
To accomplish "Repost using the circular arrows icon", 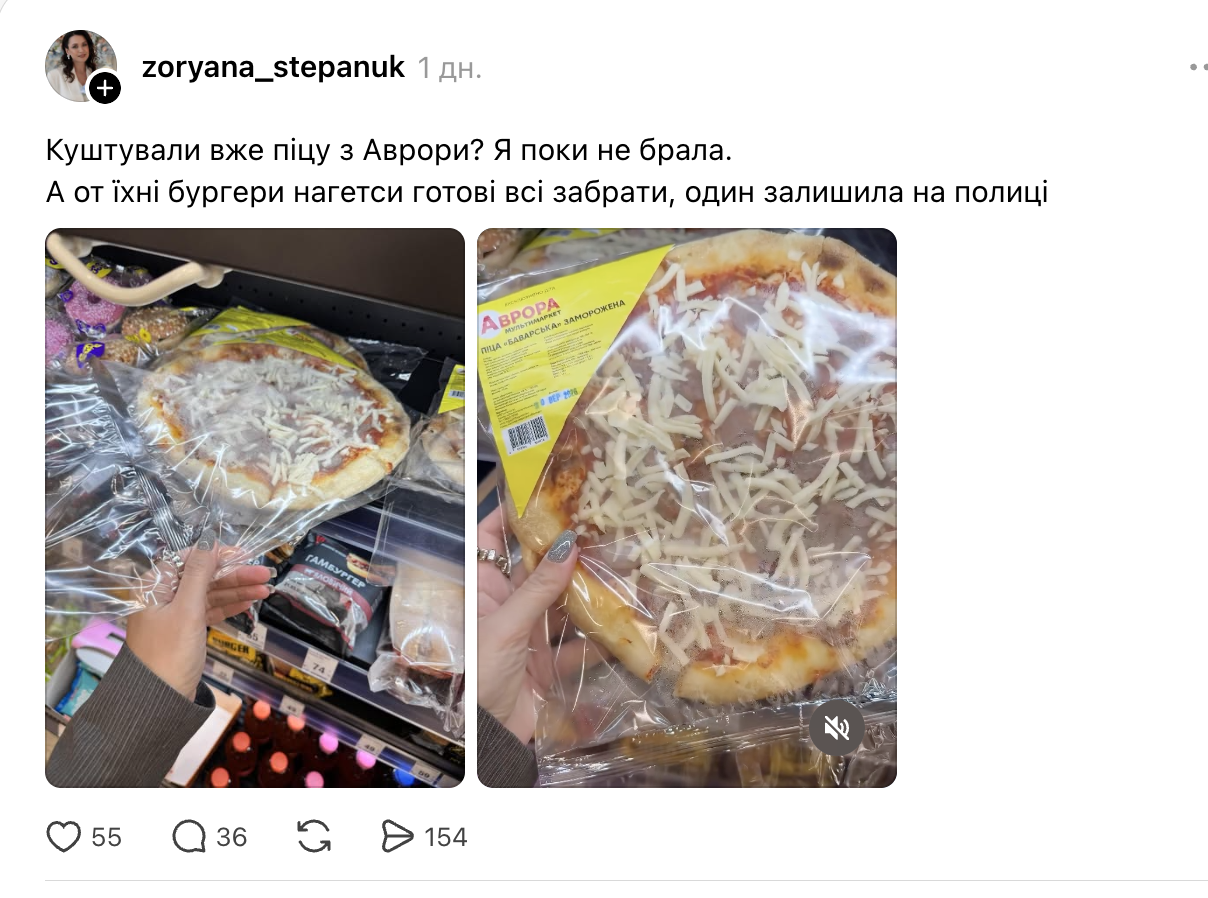I will click(x=315, y=836).
